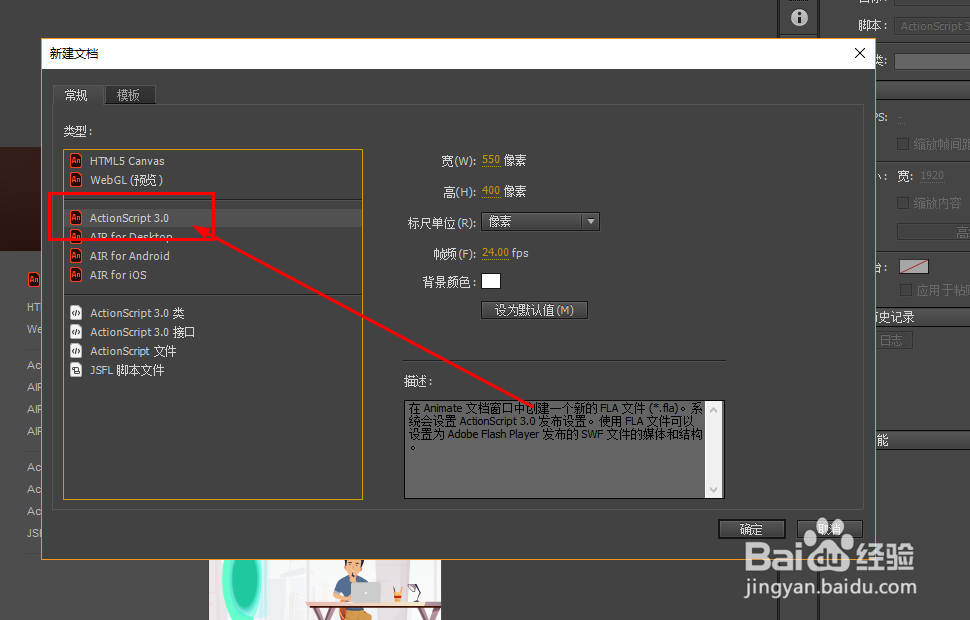Click the 设为默认值(M) button
The height and width of the screenshot is (620, 970).
click(x=534, y=310)
